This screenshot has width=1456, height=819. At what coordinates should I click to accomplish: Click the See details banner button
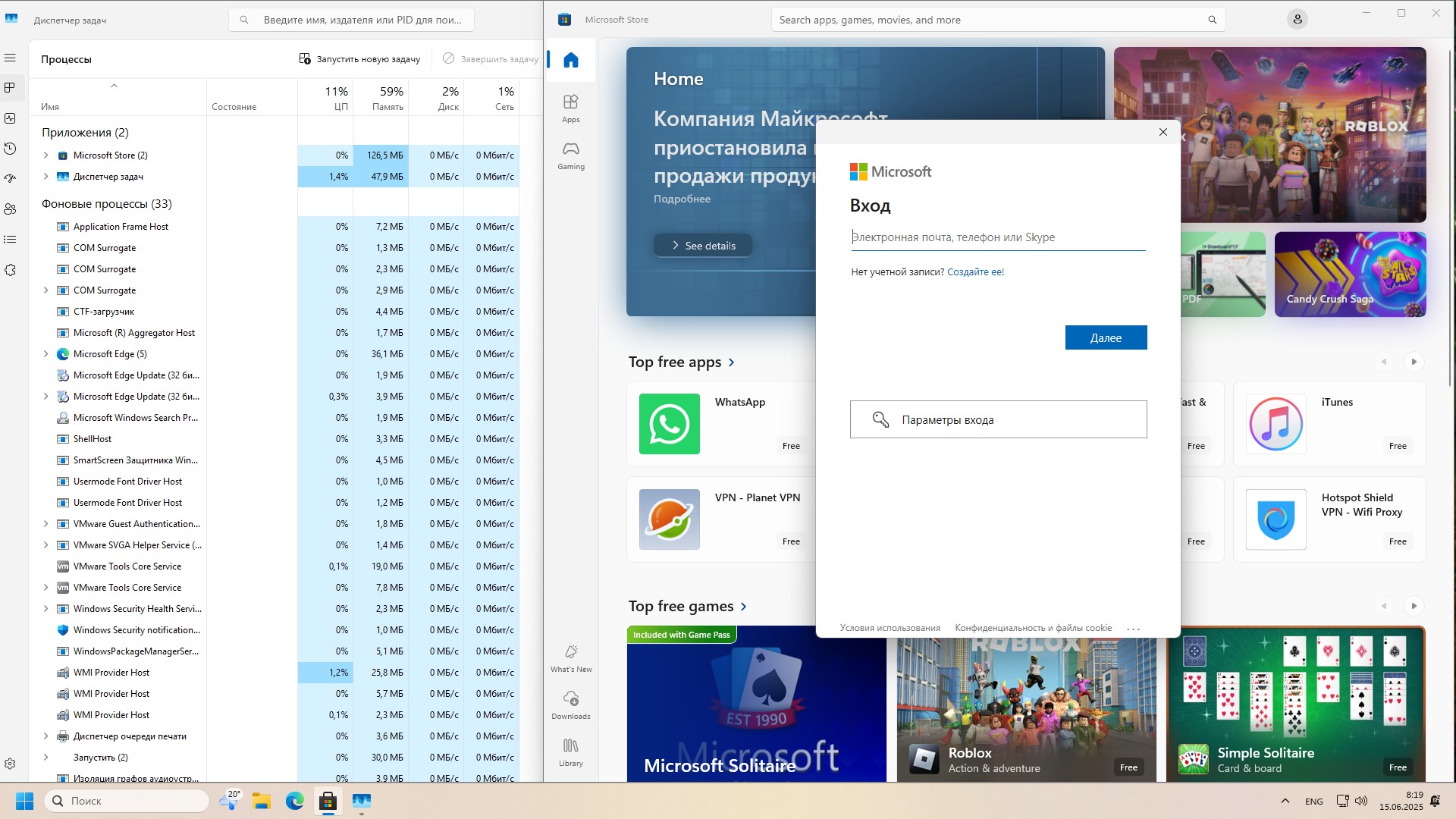703,246
